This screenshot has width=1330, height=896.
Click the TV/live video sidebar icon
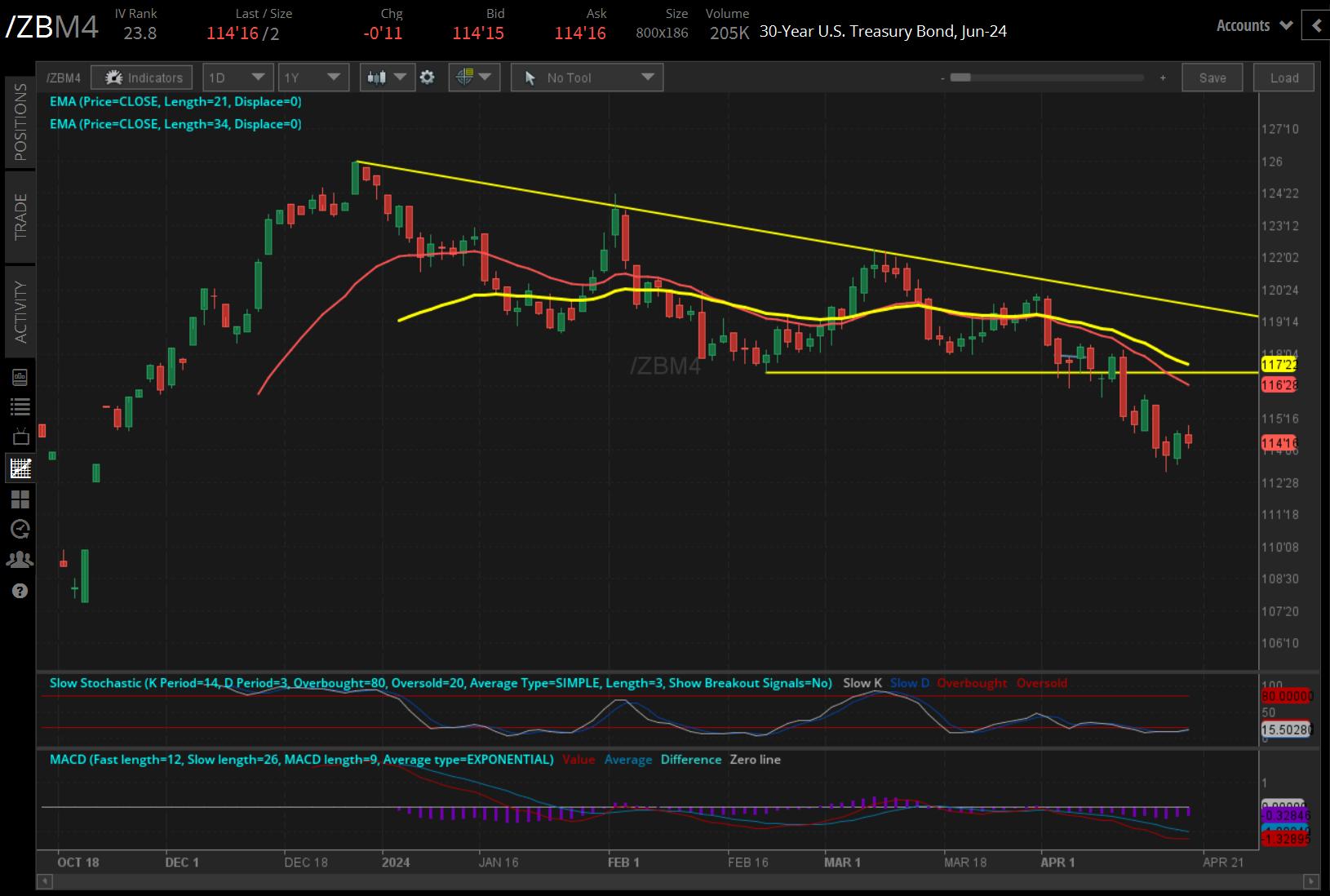pyautogui.click(x=20, y=437)
